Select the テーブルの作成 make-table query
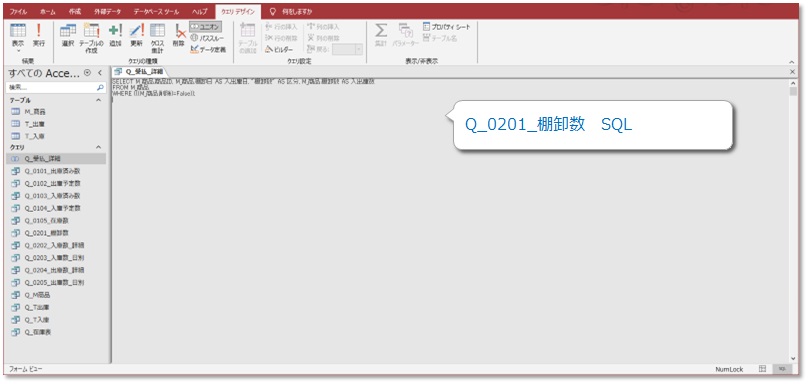The image size is (808, 384). click(x=91, y=38)
